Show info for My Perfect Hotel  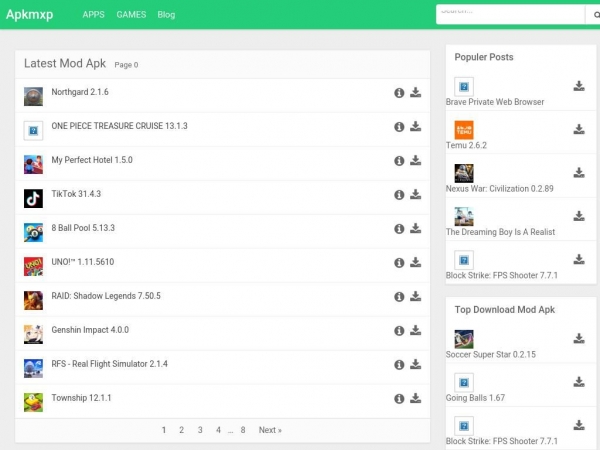coord(399,161)
